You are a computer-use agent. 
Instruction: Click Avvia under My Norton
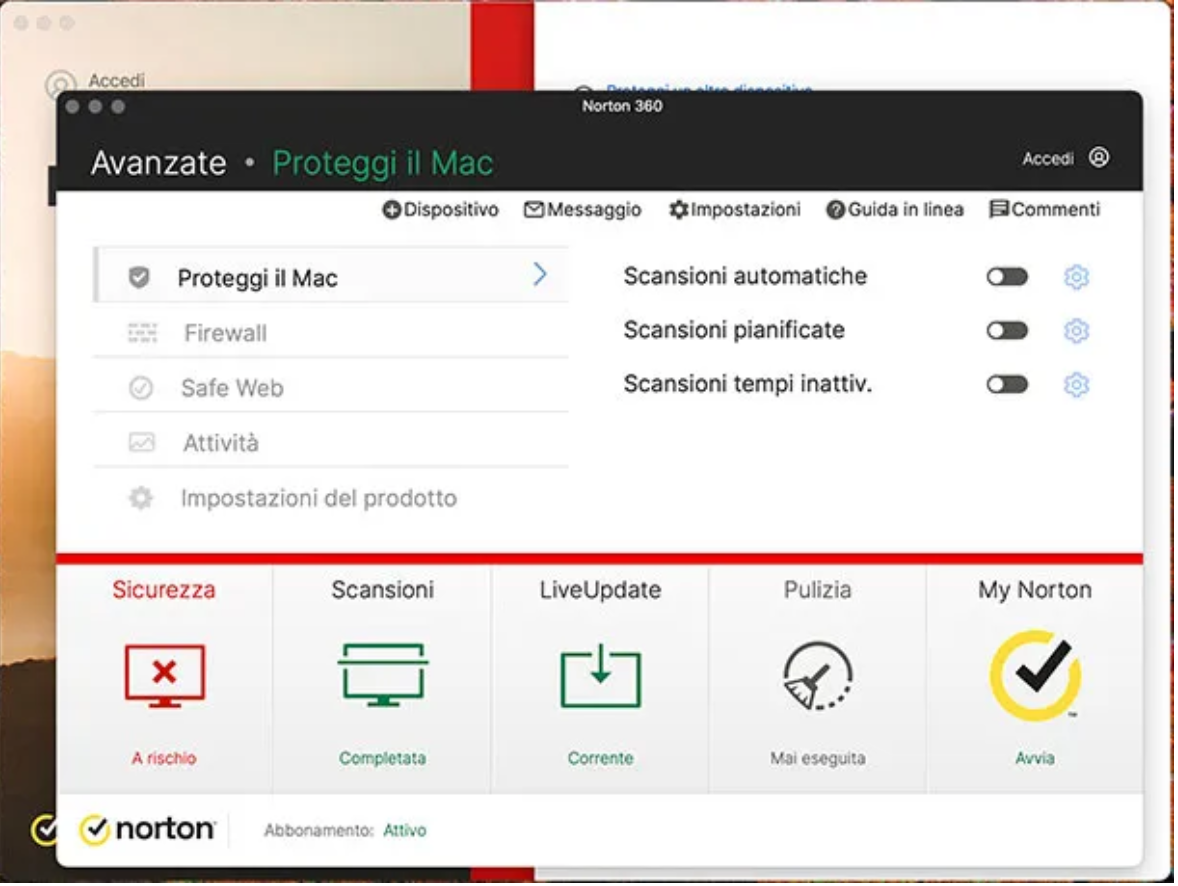tap(1034, 758)
